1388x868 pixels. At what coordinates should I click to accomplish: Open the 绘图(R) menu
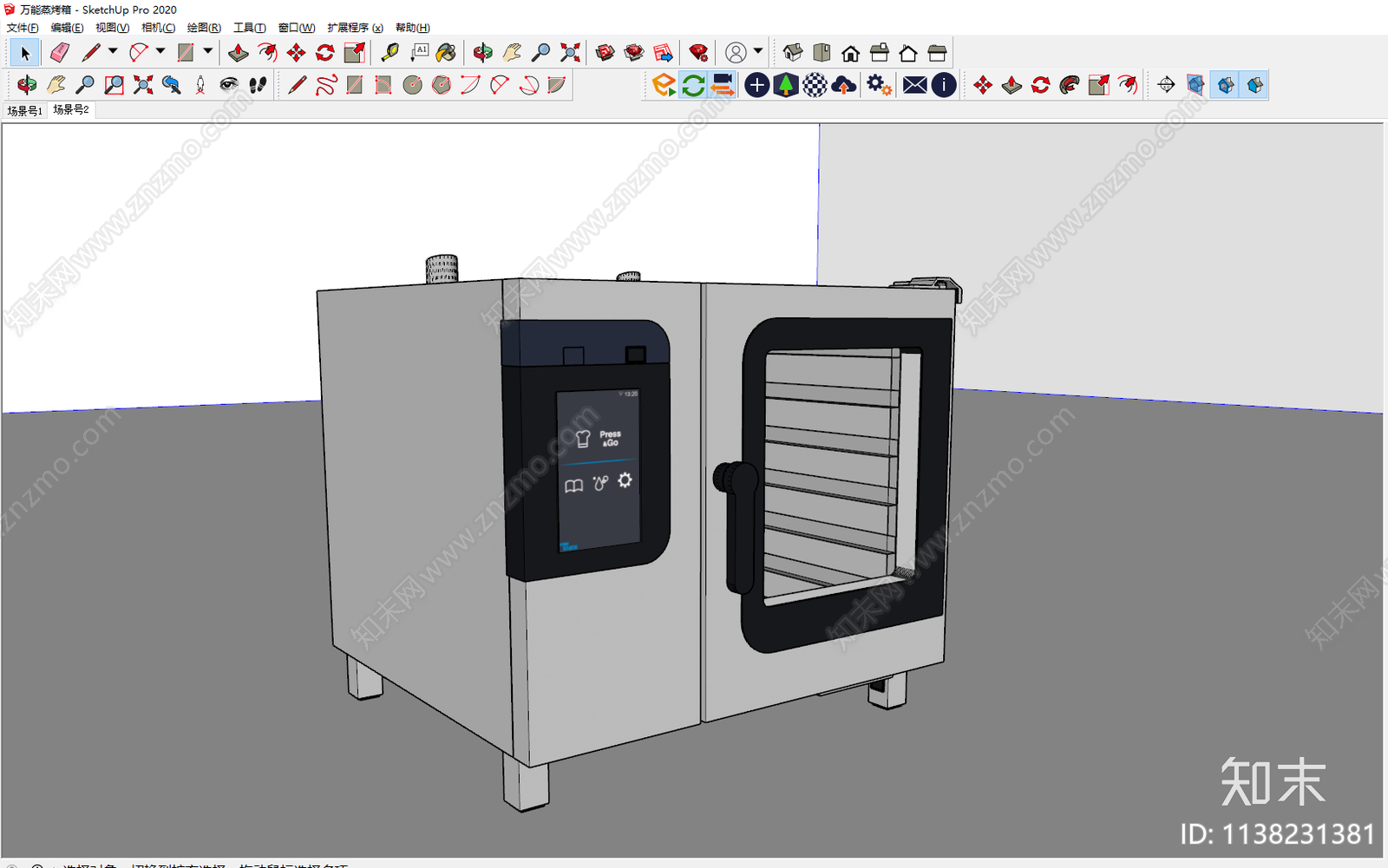pyautogui.click(x=205, y=28)
